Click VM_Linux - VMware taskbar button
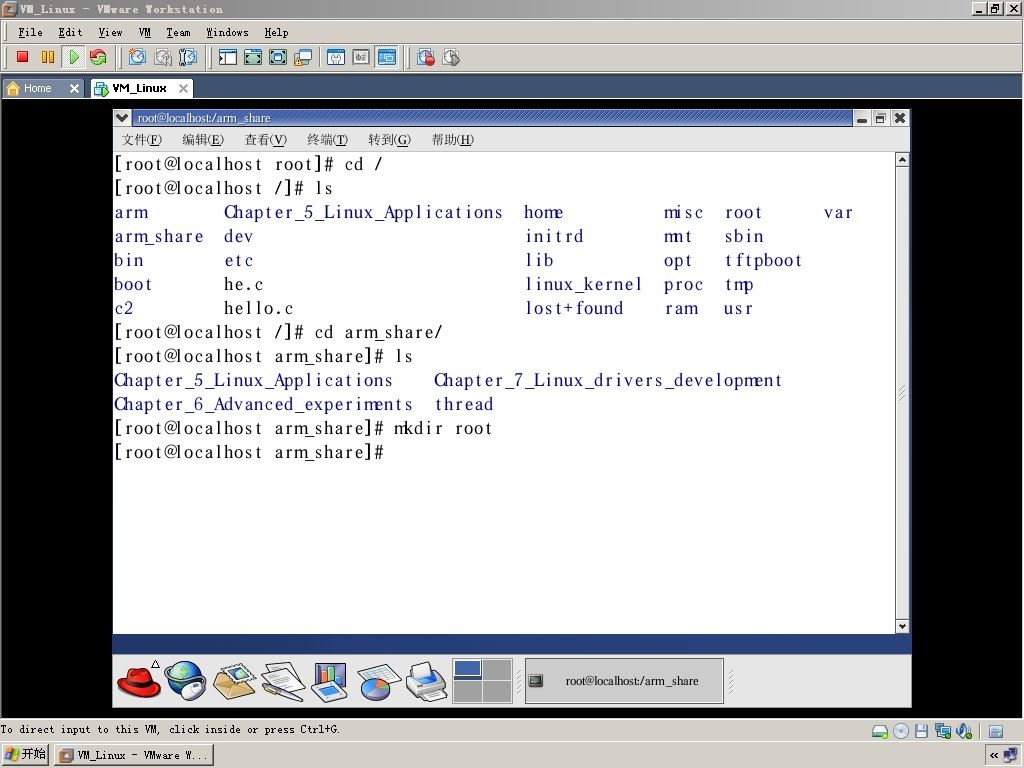 [x=134, y=756]
